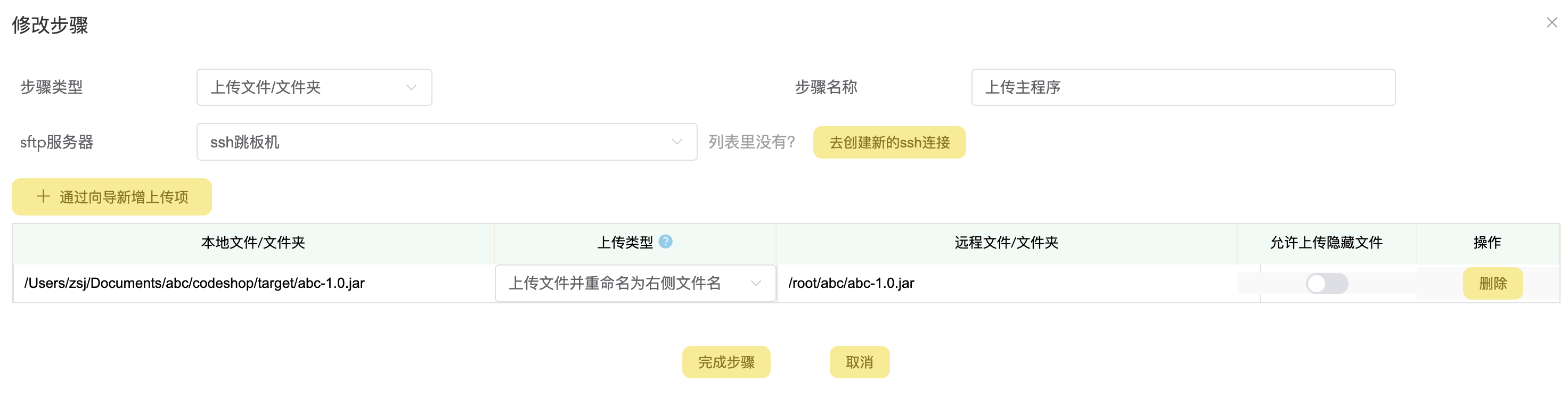Click the remote path /root/abc/abc-1.0.jar field
This screenshot has height=414, width=1568.
(x=1007, y=283)
